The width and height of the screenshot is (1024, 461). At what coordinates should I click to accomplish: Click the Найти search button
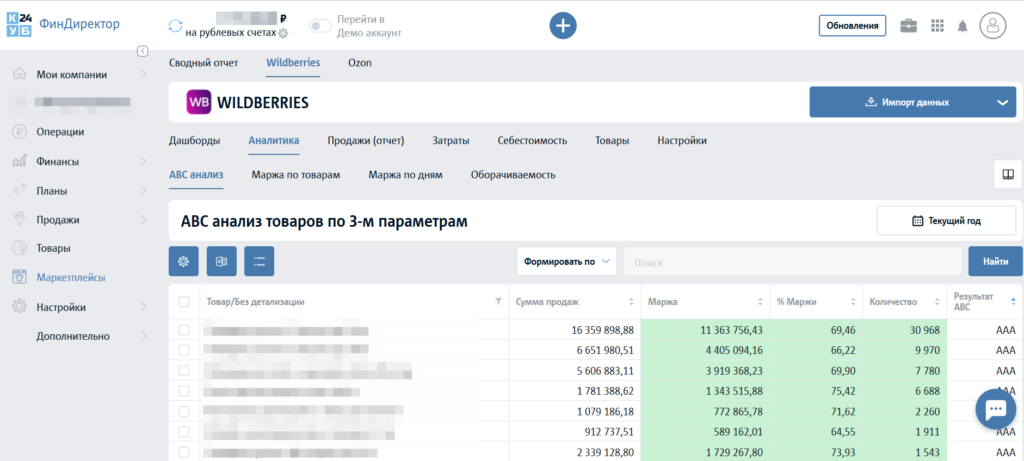click(996, 261)
